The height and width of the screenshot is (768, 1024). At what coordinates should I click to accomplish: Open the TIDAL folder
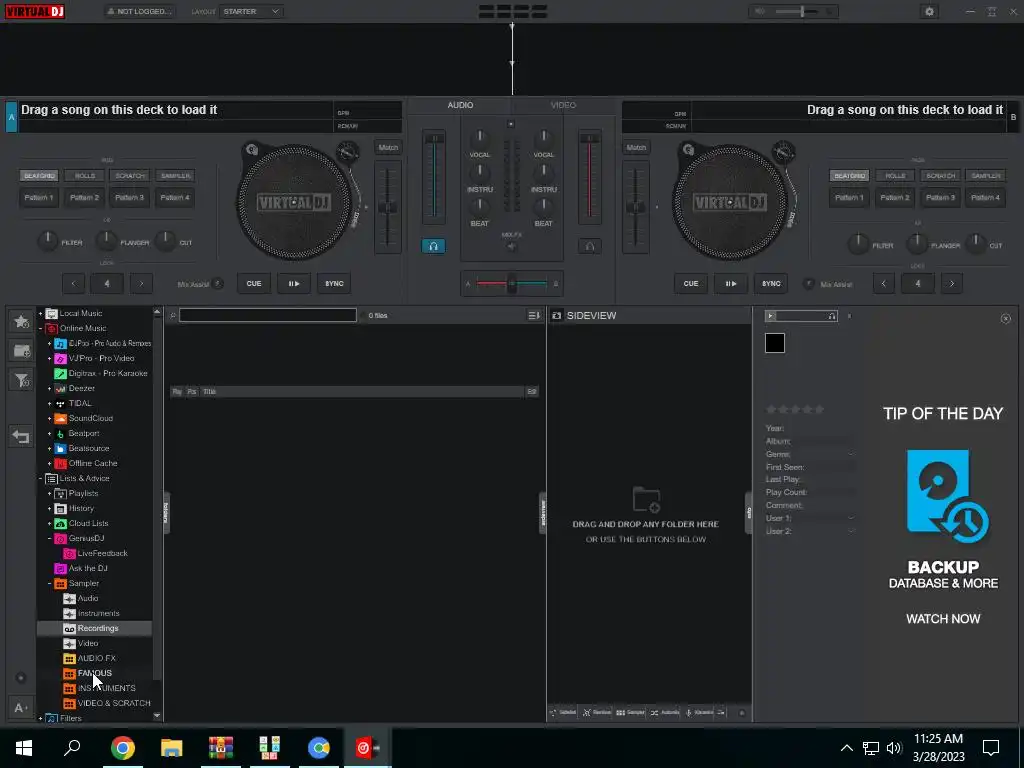80,403
